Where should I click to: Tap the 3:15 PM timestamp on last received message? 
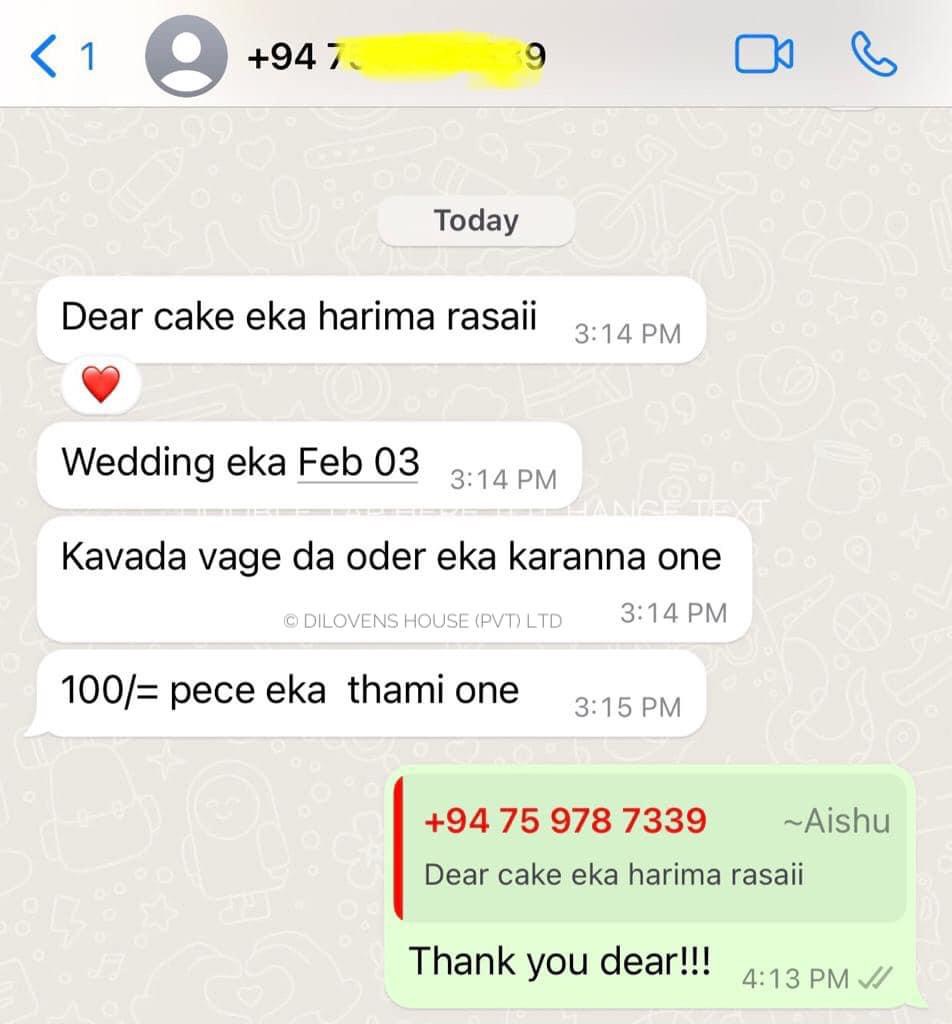[627, 707]
